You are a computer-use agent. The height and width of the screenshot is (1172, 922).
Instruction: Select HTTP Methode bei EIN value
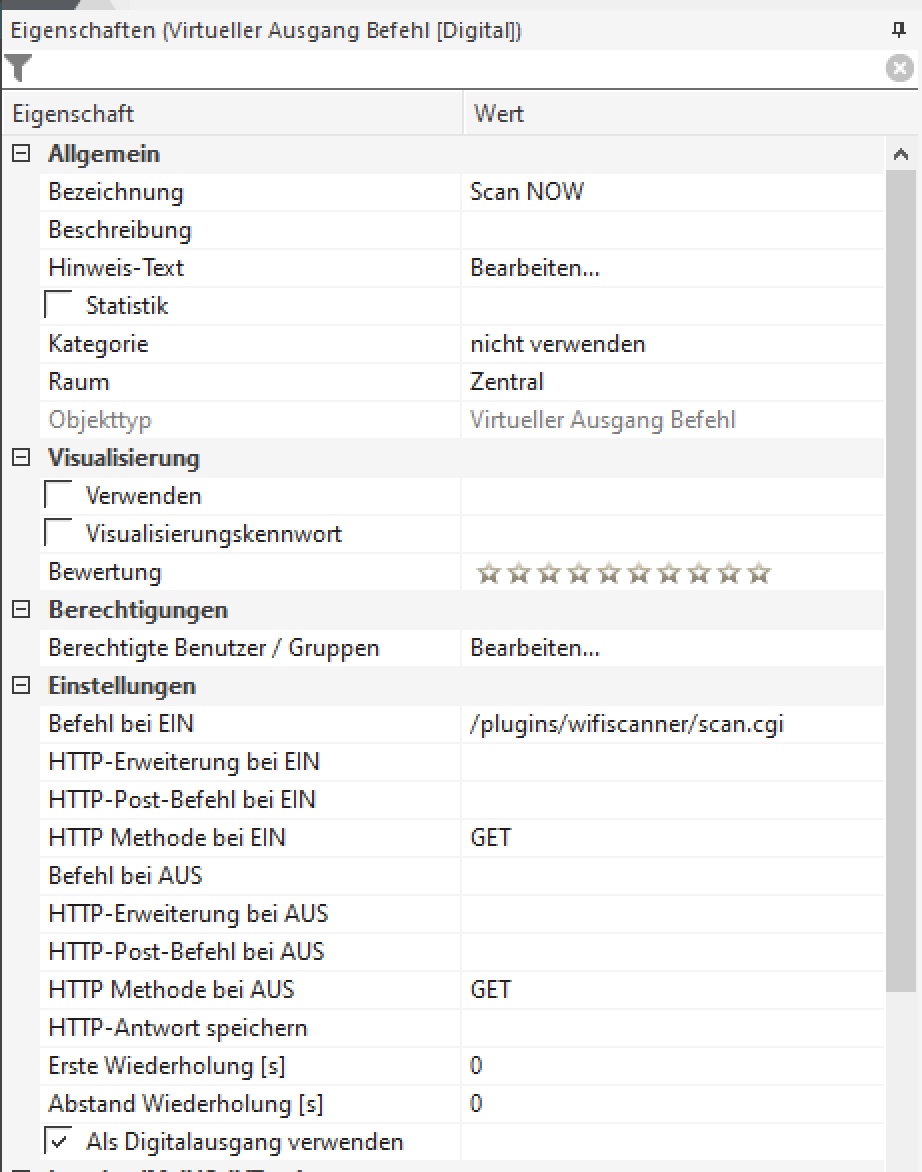(x=670, y=838)
